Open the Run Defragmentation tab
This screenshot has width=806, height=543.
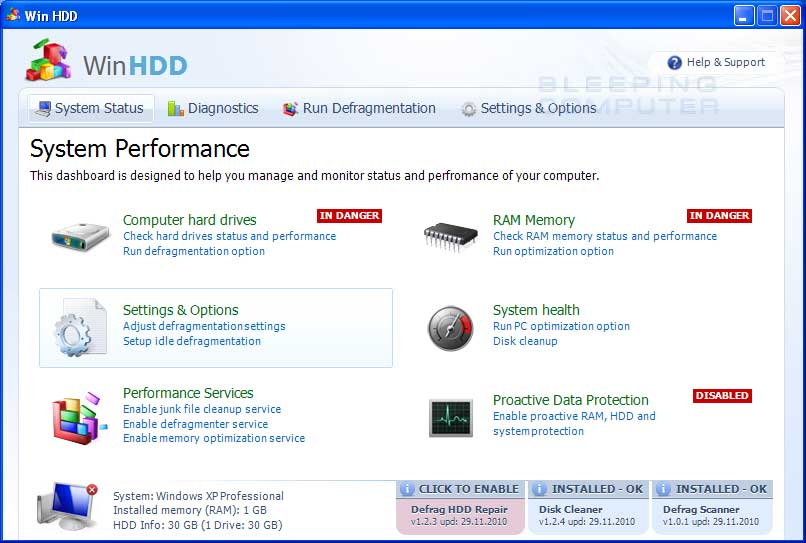pyautogui.click(x=359, y=108)
